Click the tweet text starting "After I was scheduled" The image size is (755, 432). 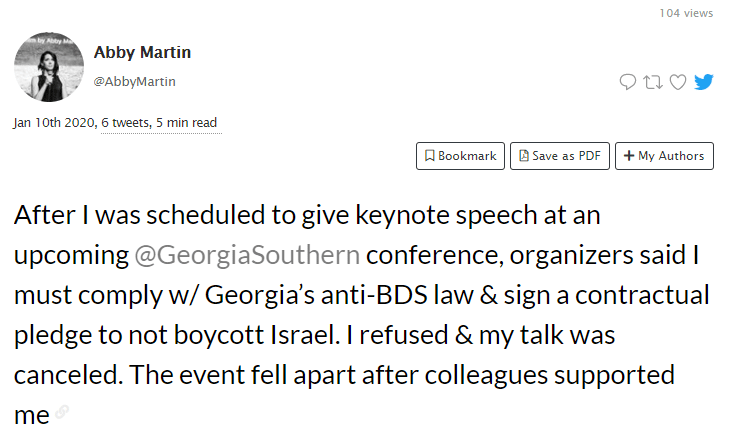pyautogui.click(x=361, y=315)
